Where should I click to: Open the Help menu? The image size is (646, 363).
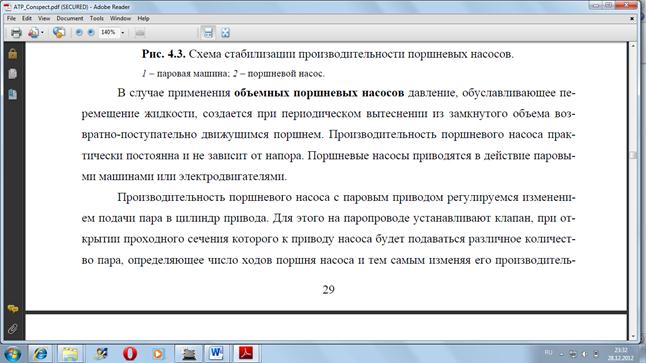pyautogui.click(x=143, y=19)
